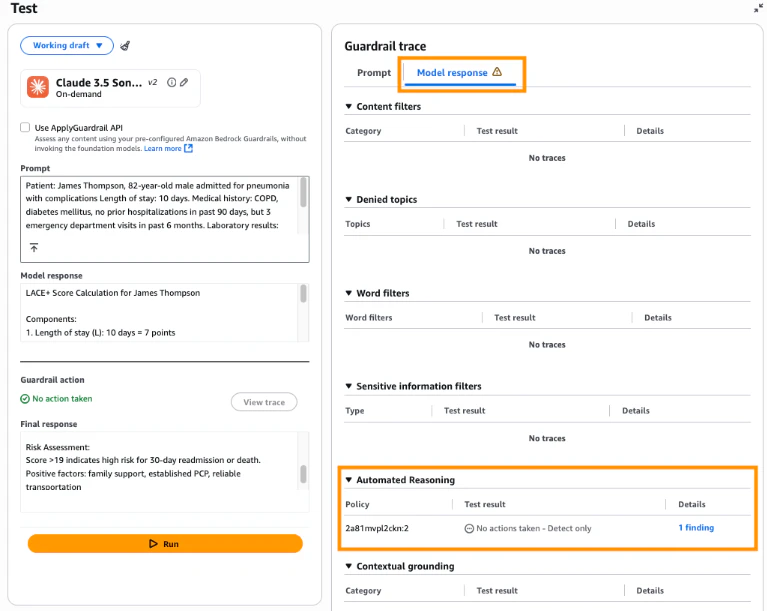The width and height of the screenshot is (767, 611).
Task: Click the 'Length of stay (L): 10 days' line
Action: coord(100,333)
